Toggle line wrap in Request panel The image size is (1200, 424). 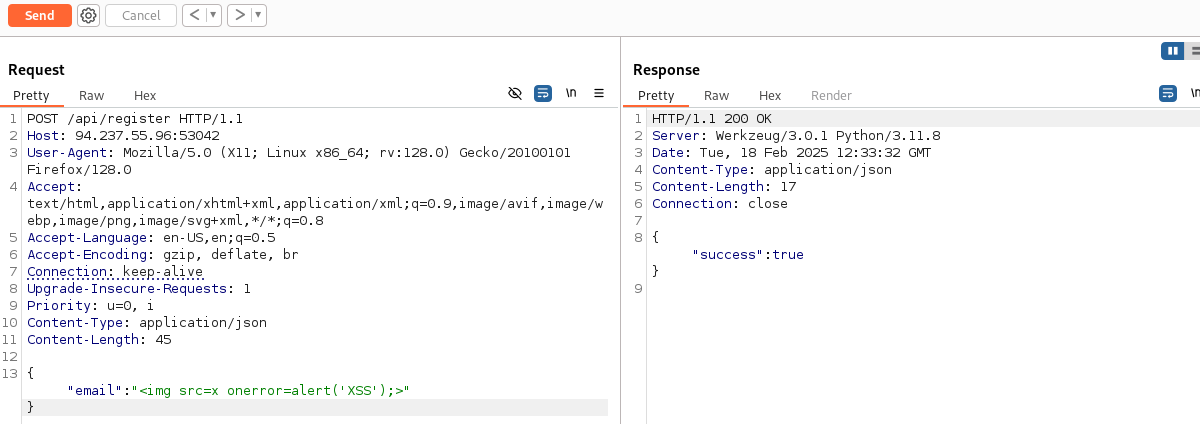[543, 93]
